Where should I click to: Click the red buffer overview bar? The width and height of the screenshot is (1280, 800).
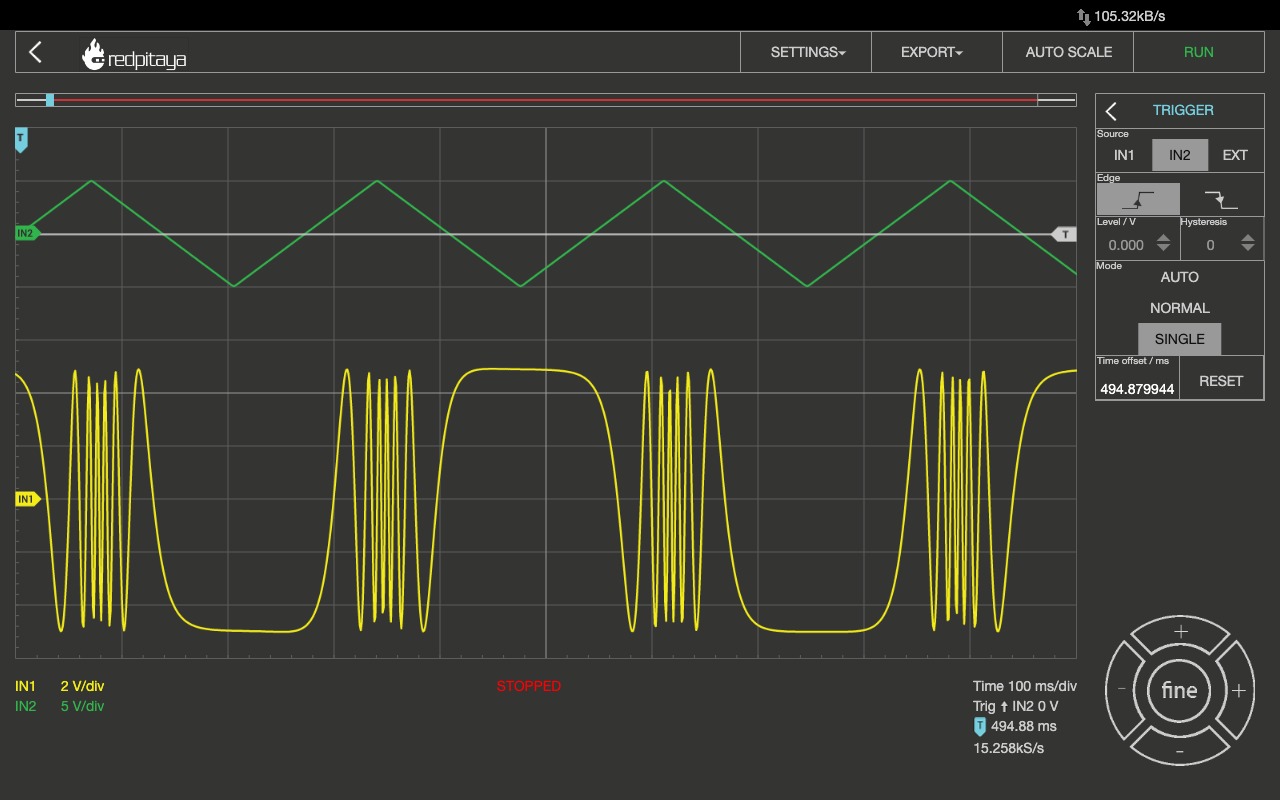pos(545,100)
